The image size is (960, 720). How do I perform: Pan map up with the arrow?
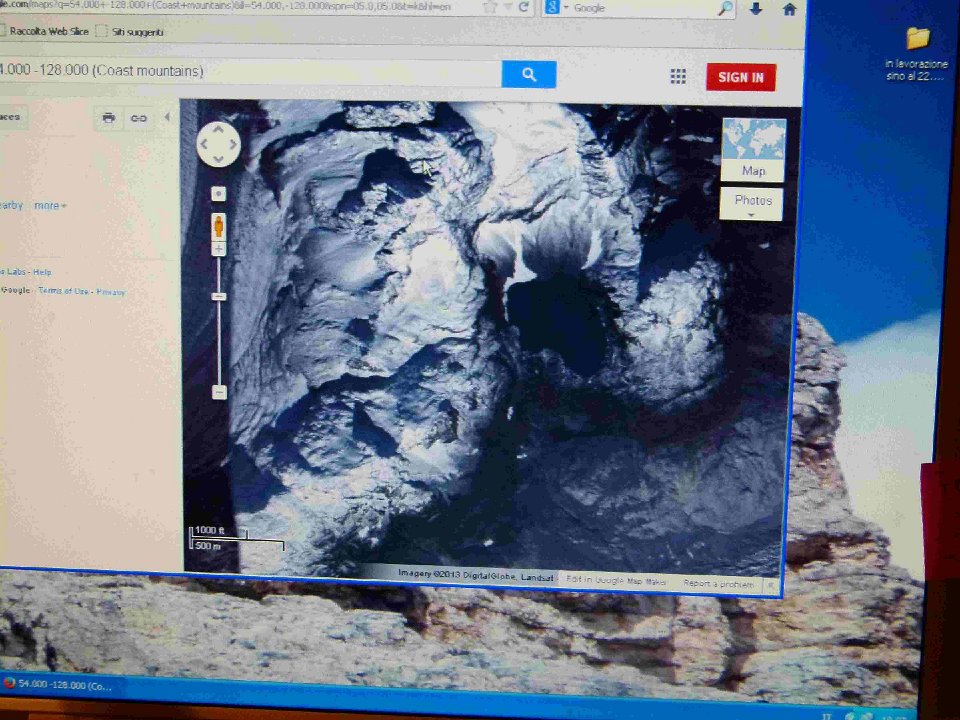click(x=218, y=129)
